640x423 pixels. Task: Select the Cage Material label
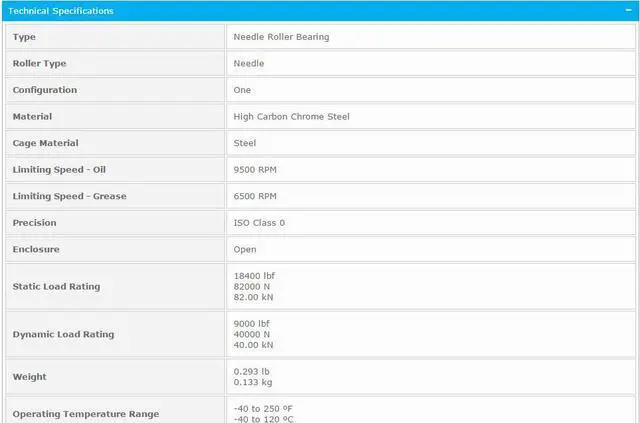tap(45, 143)
